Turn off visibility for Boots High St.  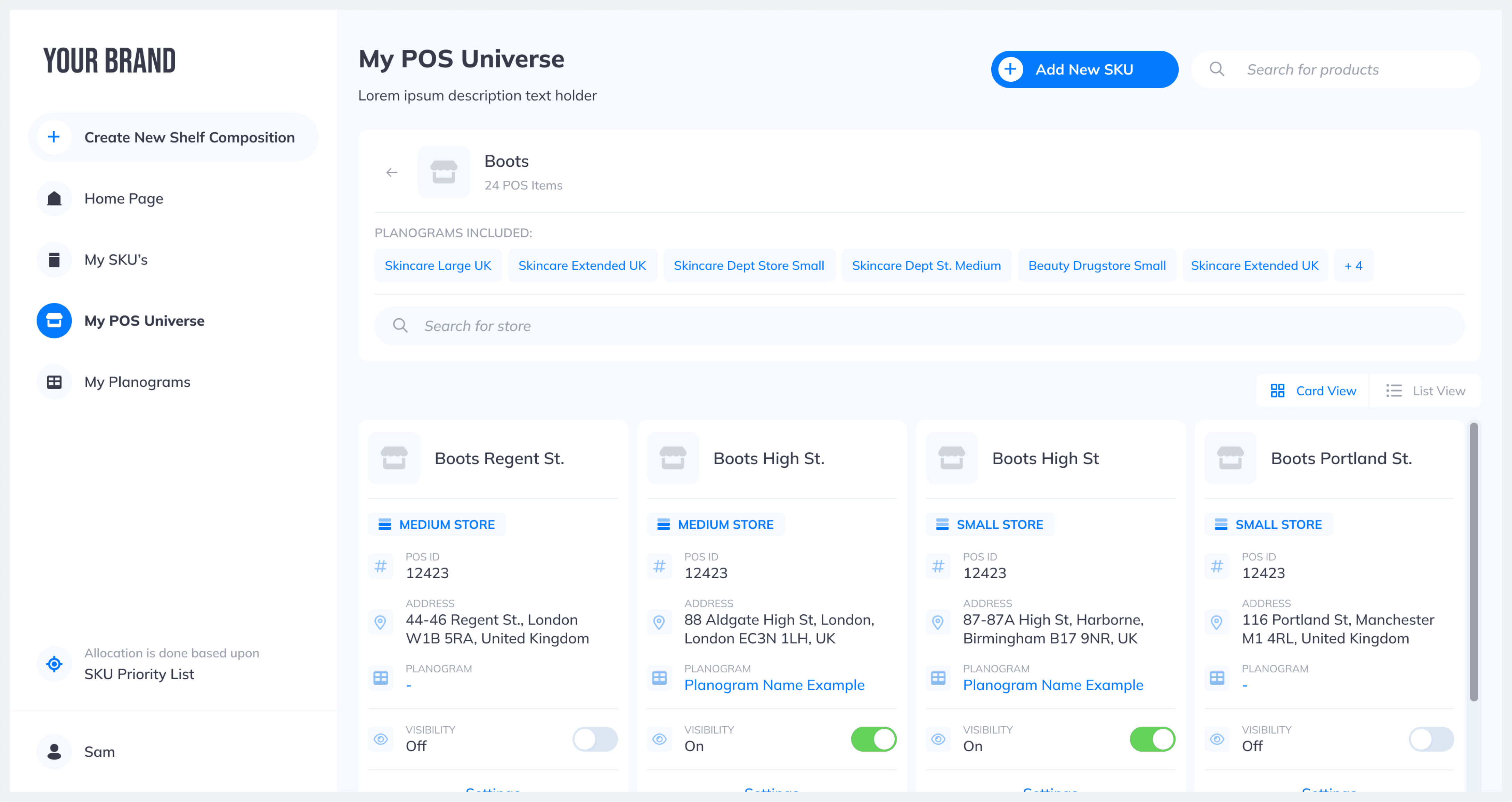point(873,739)
